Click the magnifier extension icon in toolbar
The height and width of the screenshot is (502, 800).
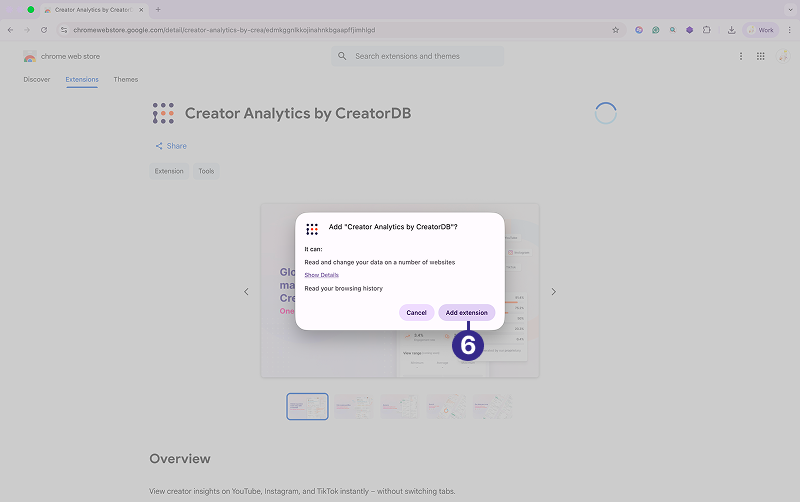(x=672, y=30)
